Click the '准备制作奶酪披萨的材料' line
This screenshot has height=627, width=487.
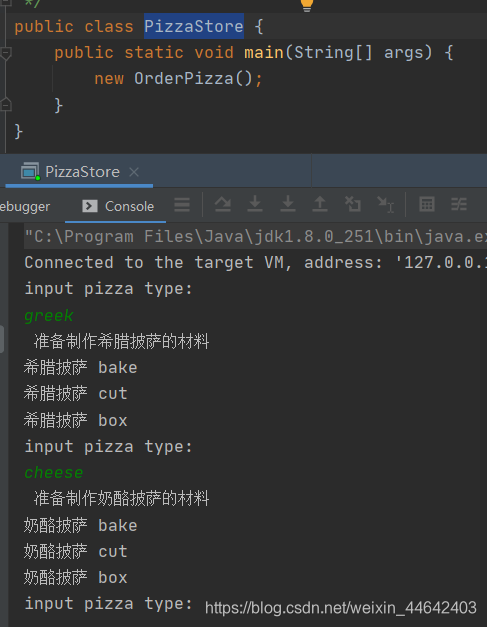[122, 499]
